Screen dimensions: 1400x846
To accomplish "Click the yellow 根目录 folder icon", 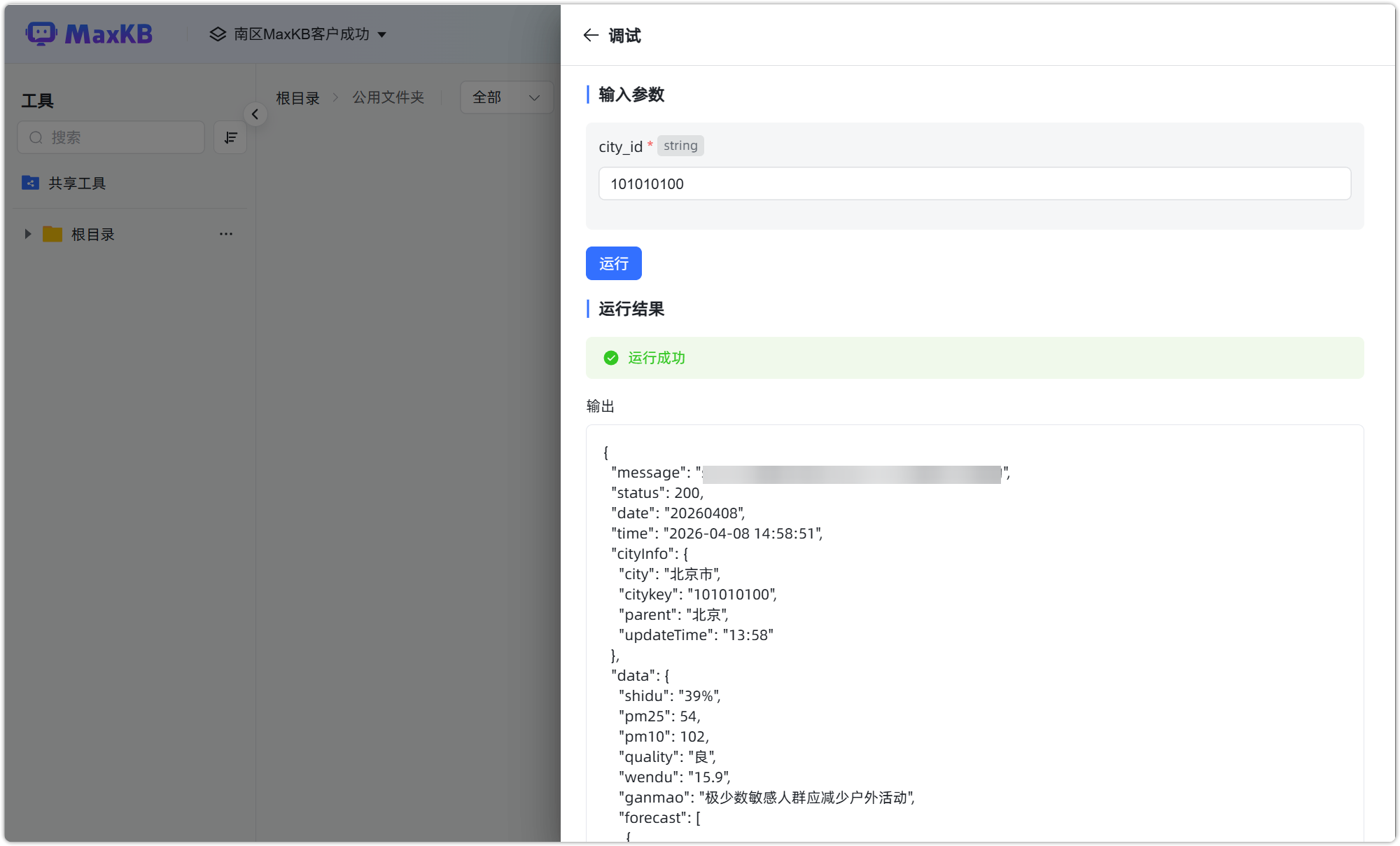I will pyautogui.click(x=52, y=234).
